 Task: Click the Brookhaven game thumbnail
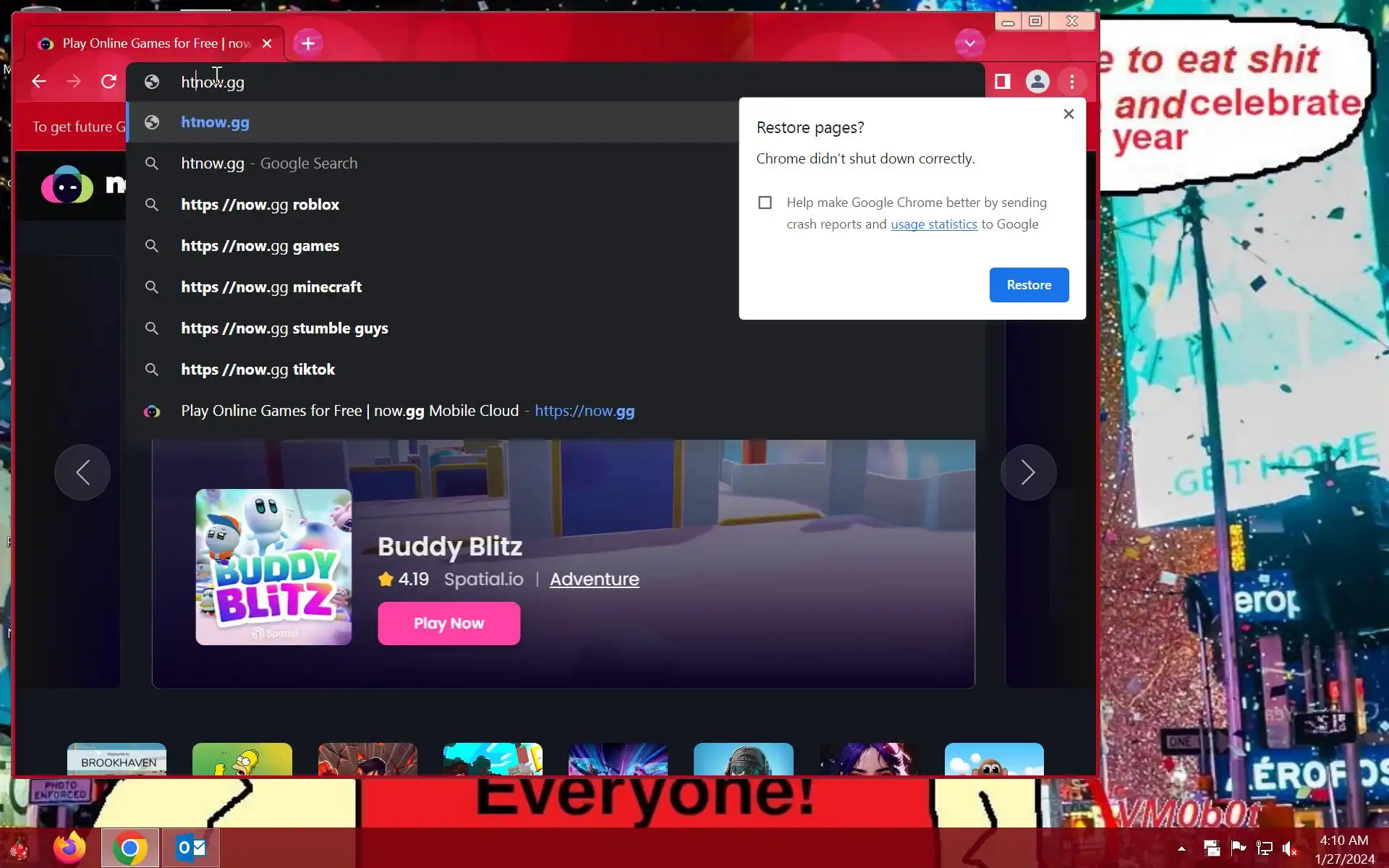point(117,759)
